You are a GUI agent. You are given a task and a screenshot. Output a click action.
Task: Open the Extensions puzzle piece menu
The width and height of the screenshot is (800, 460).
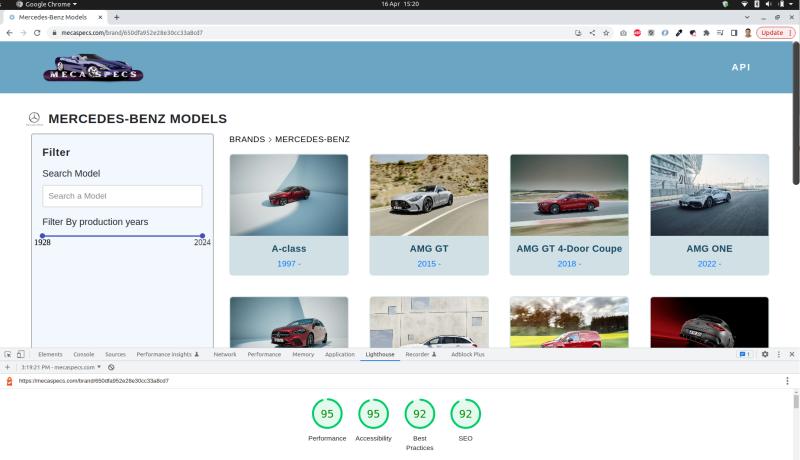coord(707,33)
